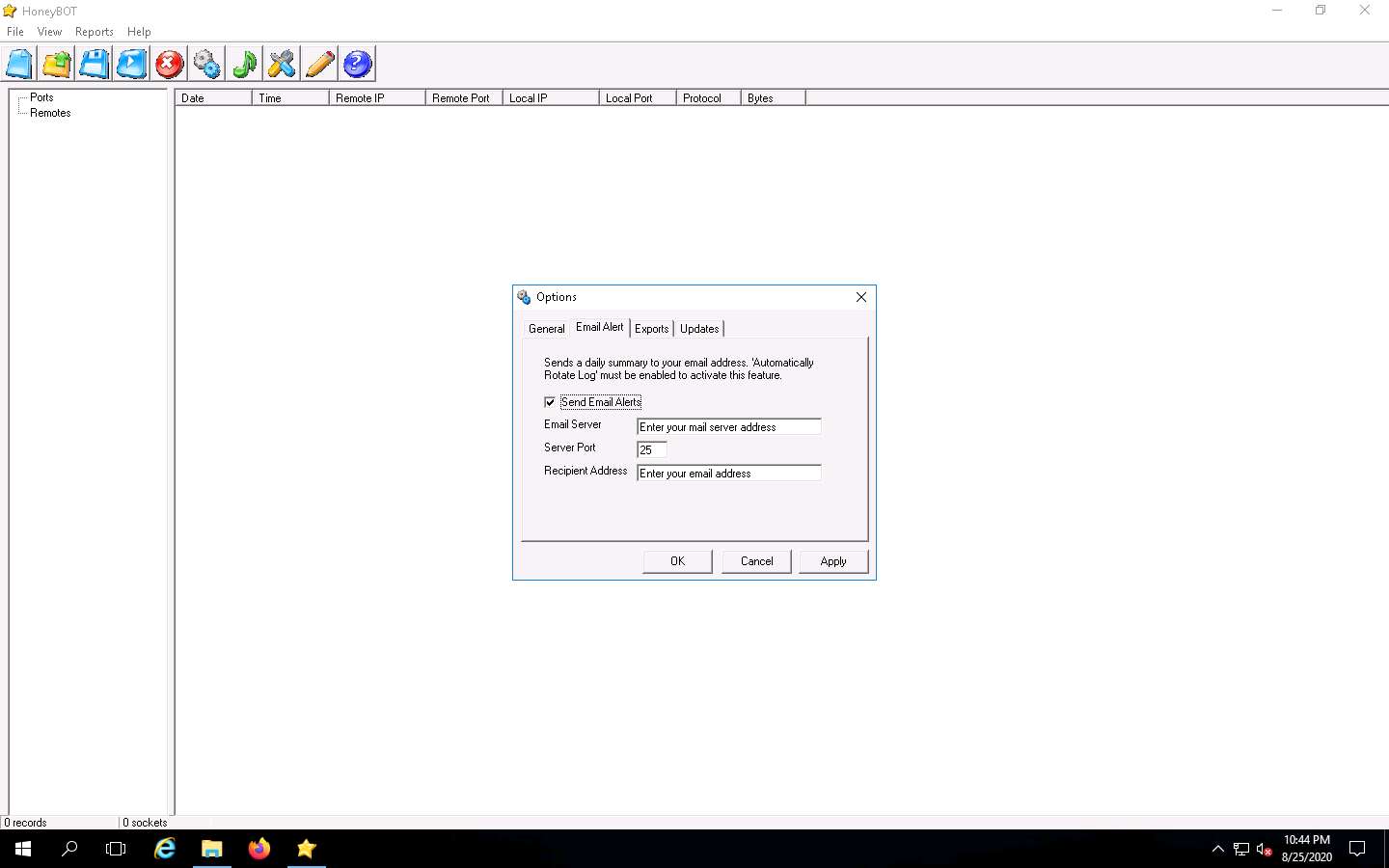Viewport: 1389px width, 868px height.
Task: Uncheck Send Email Alerts checkbox
Action: pyautogui.click(x=550, y=402)
